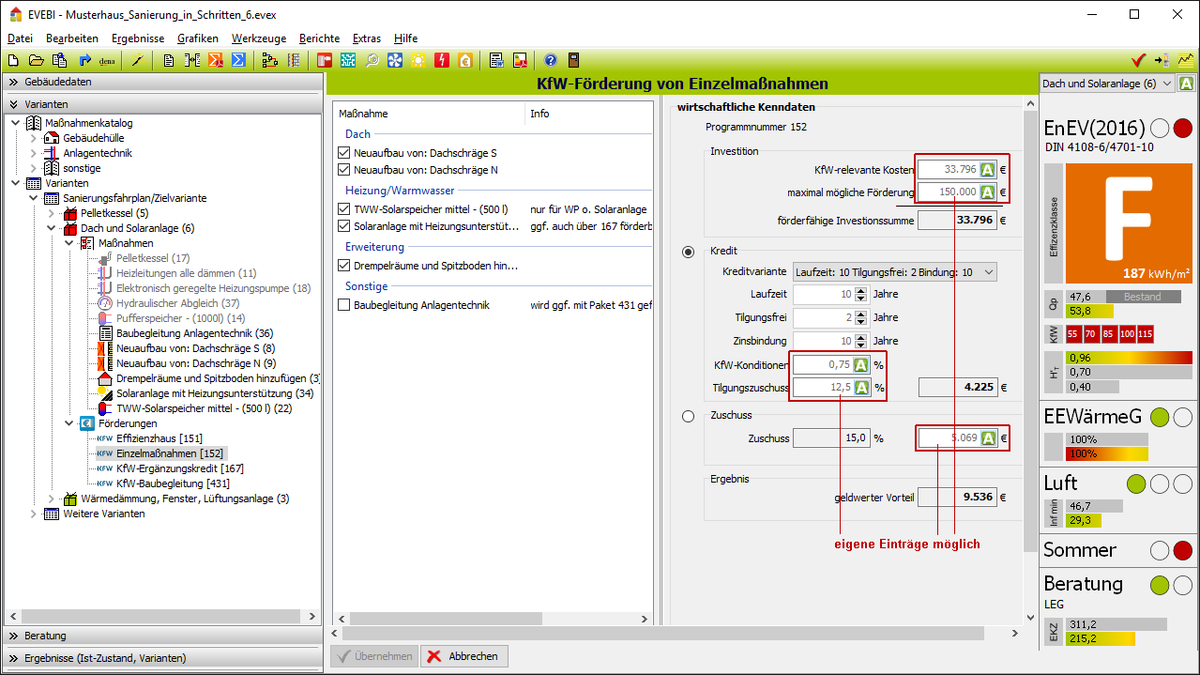1200x675 pixels.
Task: Click the KfW-relevante Kosten input field
Action: pos(948,169)
